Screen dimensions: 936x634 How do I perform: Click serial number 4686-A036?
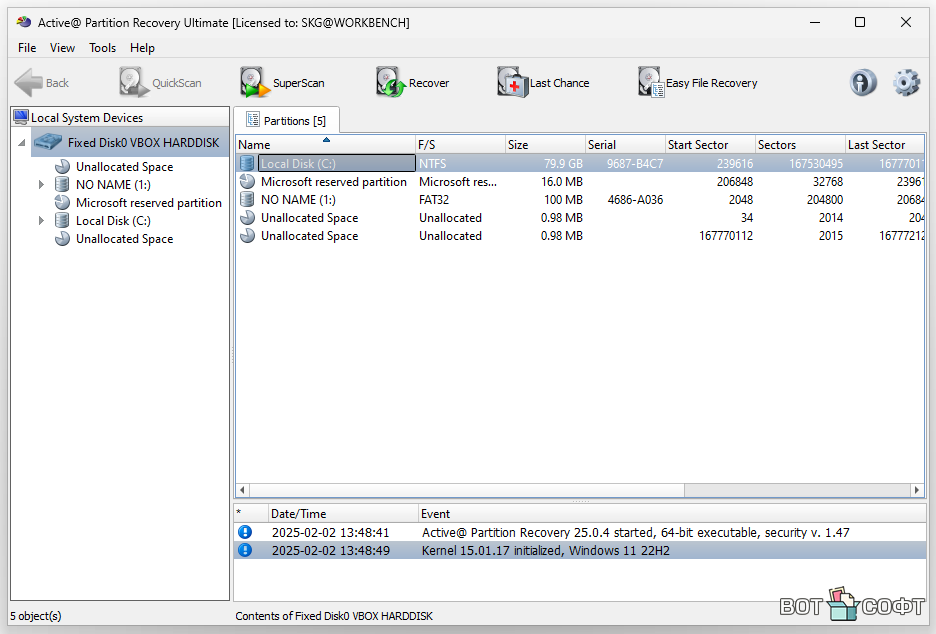[x=635, y=199]
